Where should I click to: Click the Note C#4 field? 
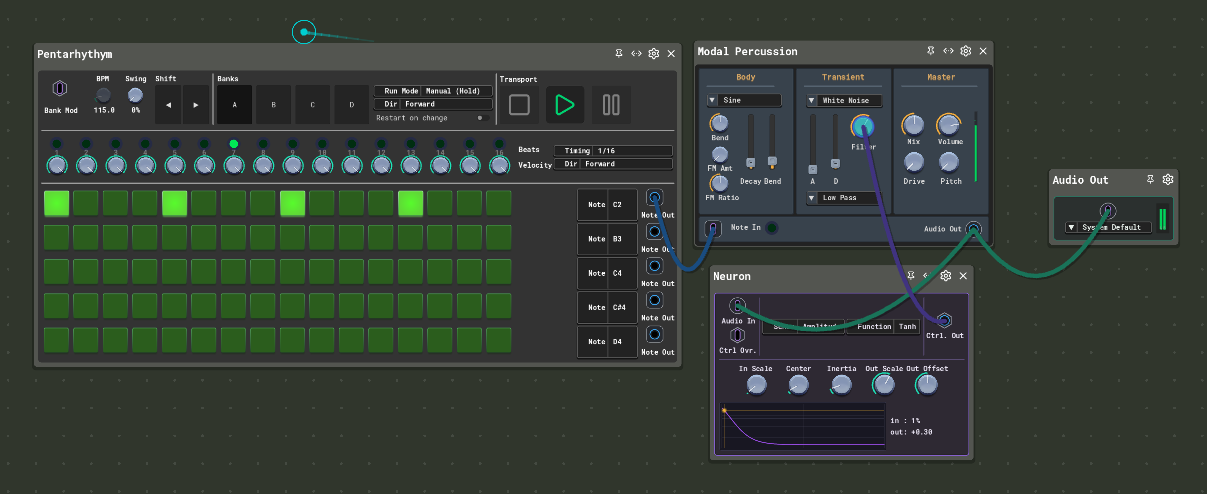click(609, 307)
